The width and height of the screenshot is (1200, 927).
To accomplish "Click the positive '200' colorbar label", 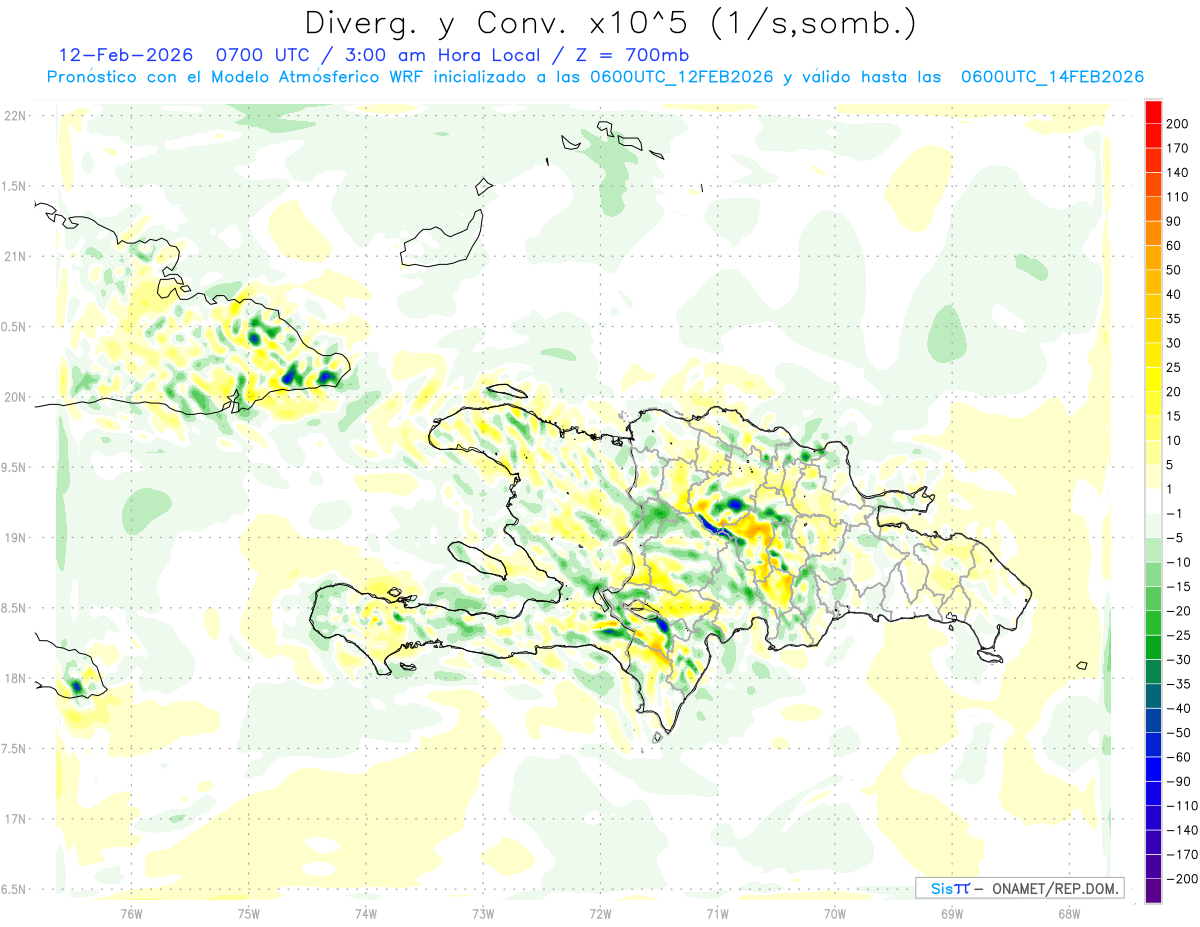I will click(x=1177, y=122).
